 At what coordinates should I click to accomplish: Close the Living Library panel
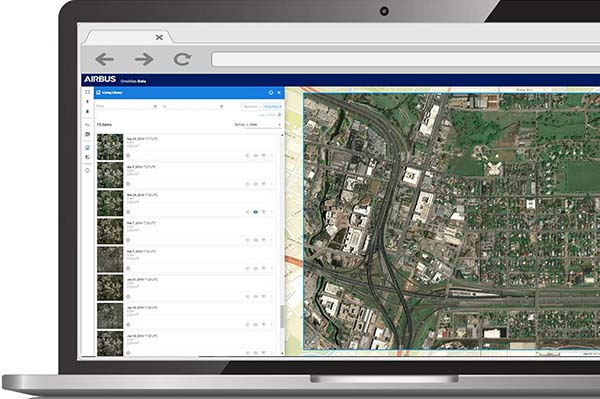(x=279, y=93)
